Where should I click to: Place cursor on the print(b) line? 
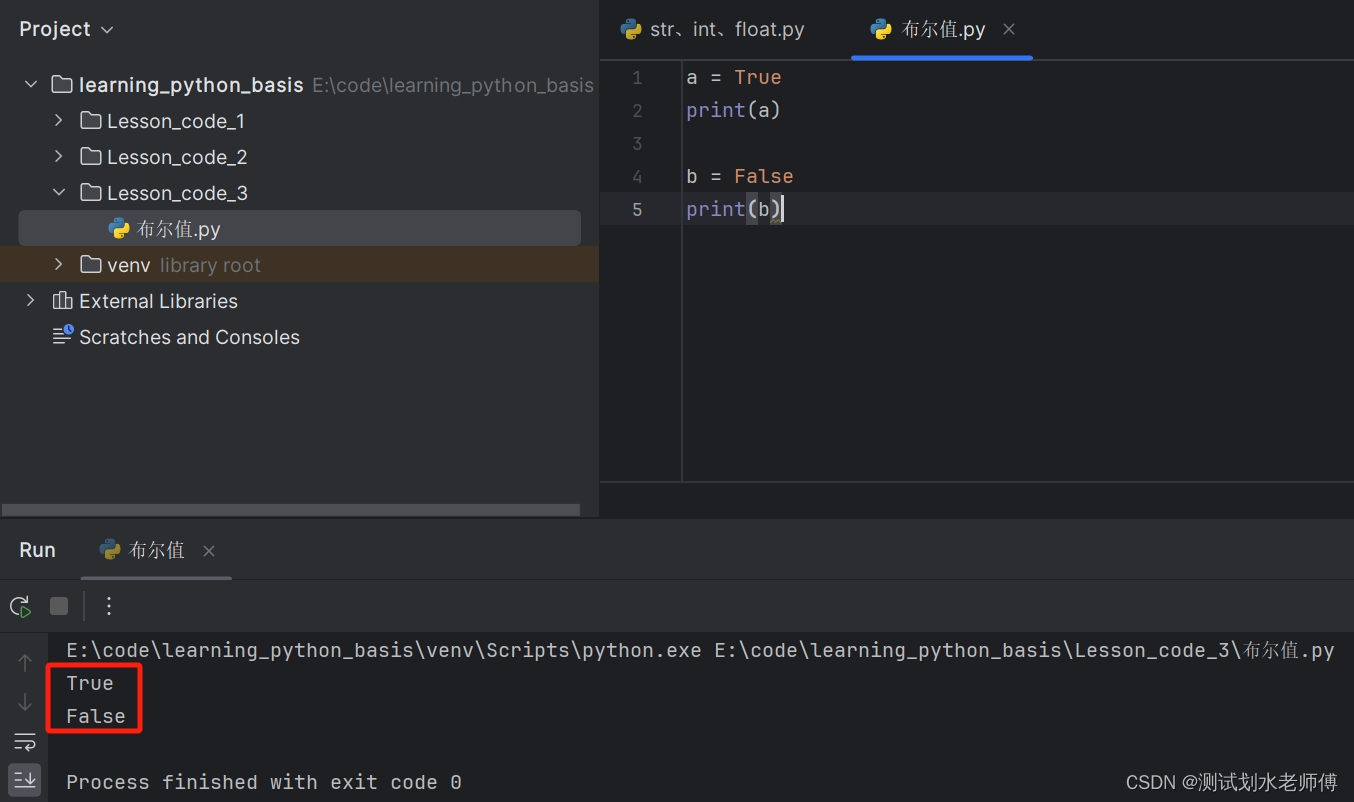pyautogui.click(x=734, y=209)
